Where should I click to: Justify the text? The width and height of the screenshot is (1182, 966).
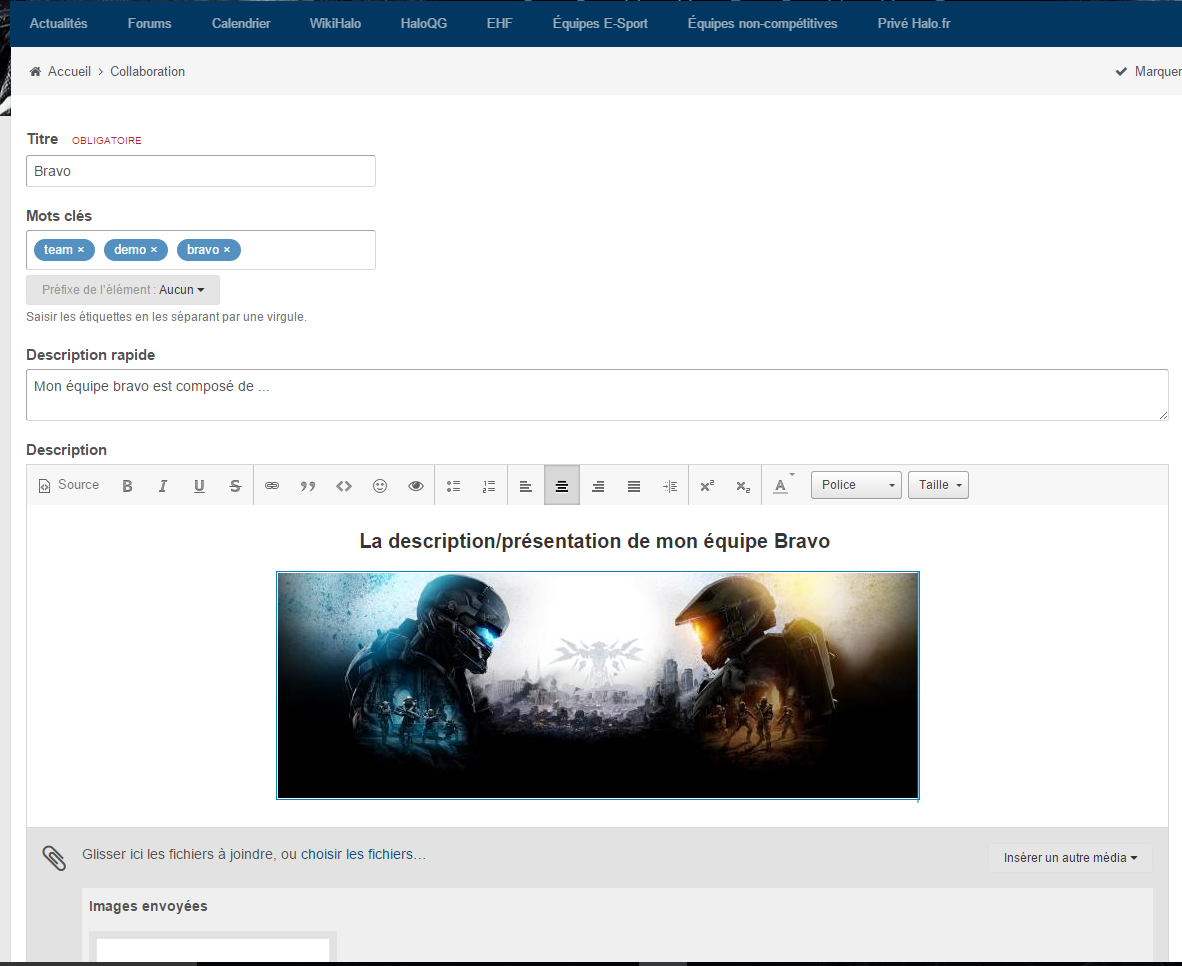pos(634,486)
